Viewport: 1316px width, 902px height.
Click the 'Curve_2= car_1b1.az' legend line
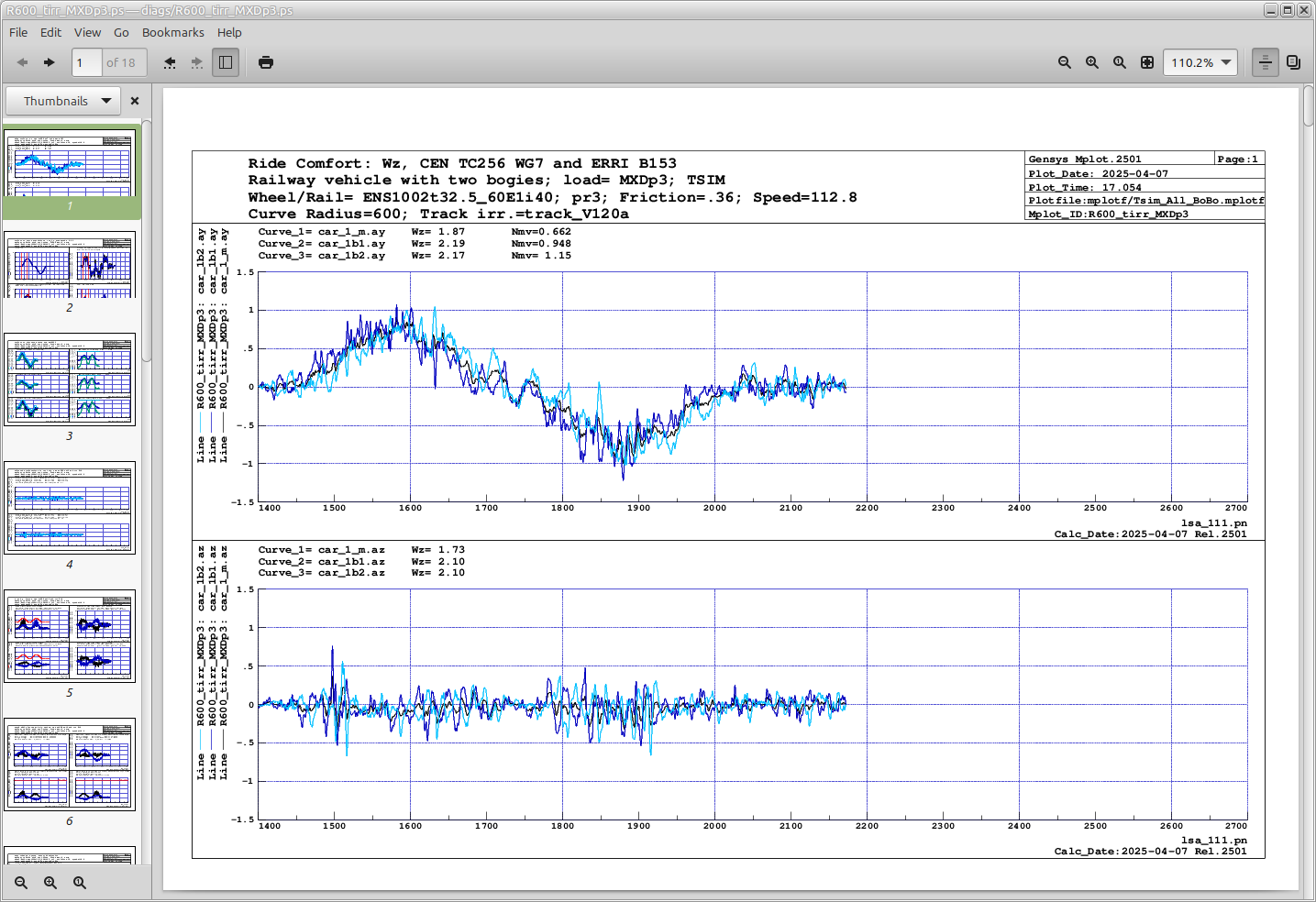coord(322,562)
